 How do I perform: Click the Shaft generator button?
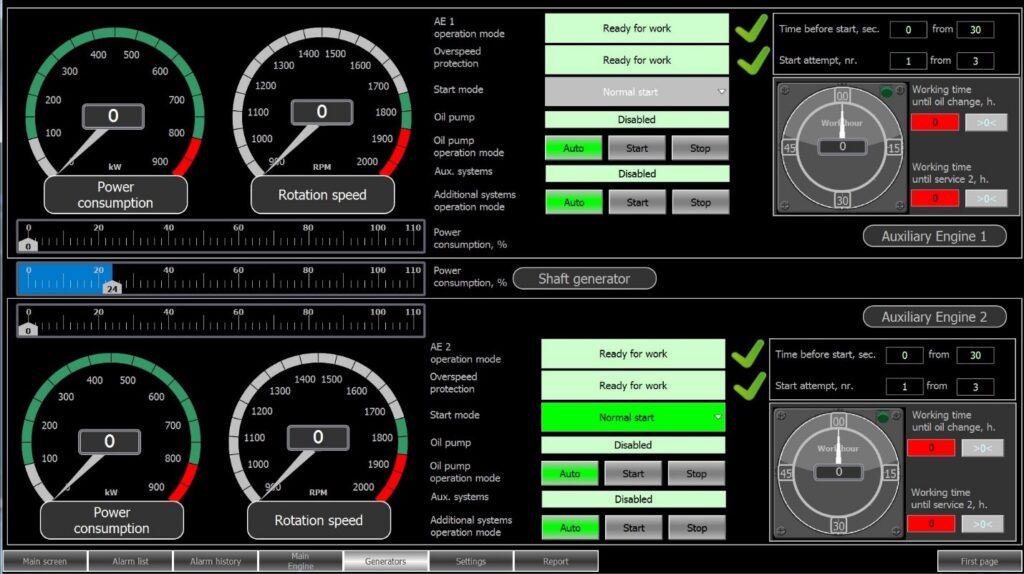[584, 279]
